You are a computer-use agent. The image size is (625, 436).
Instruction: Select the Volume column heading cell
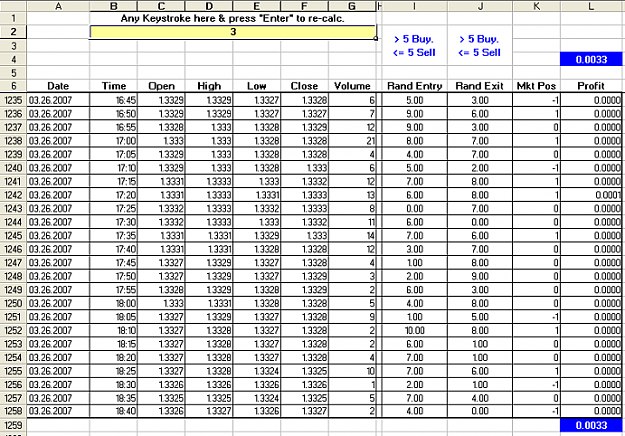point(352,86)
